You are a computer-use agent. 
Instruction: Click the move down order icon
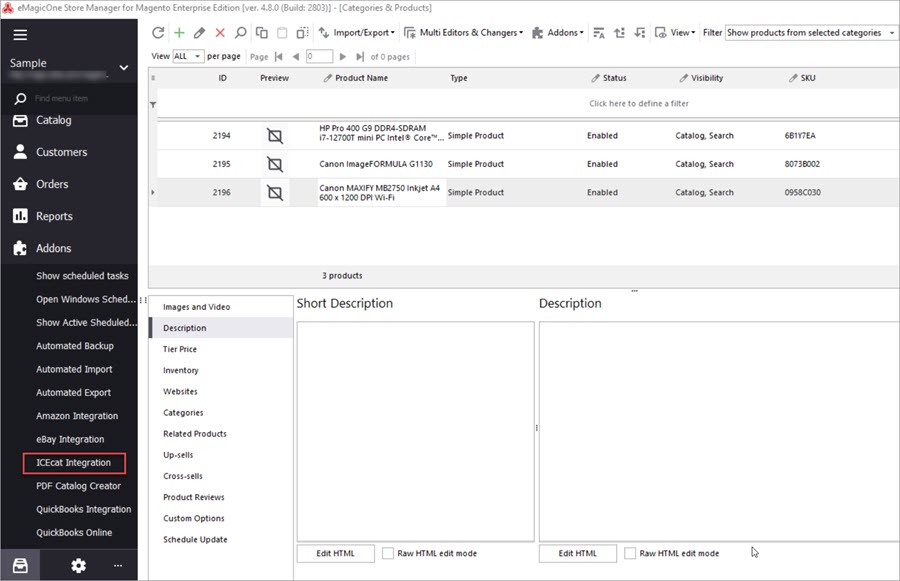click(x=639, y=33)
